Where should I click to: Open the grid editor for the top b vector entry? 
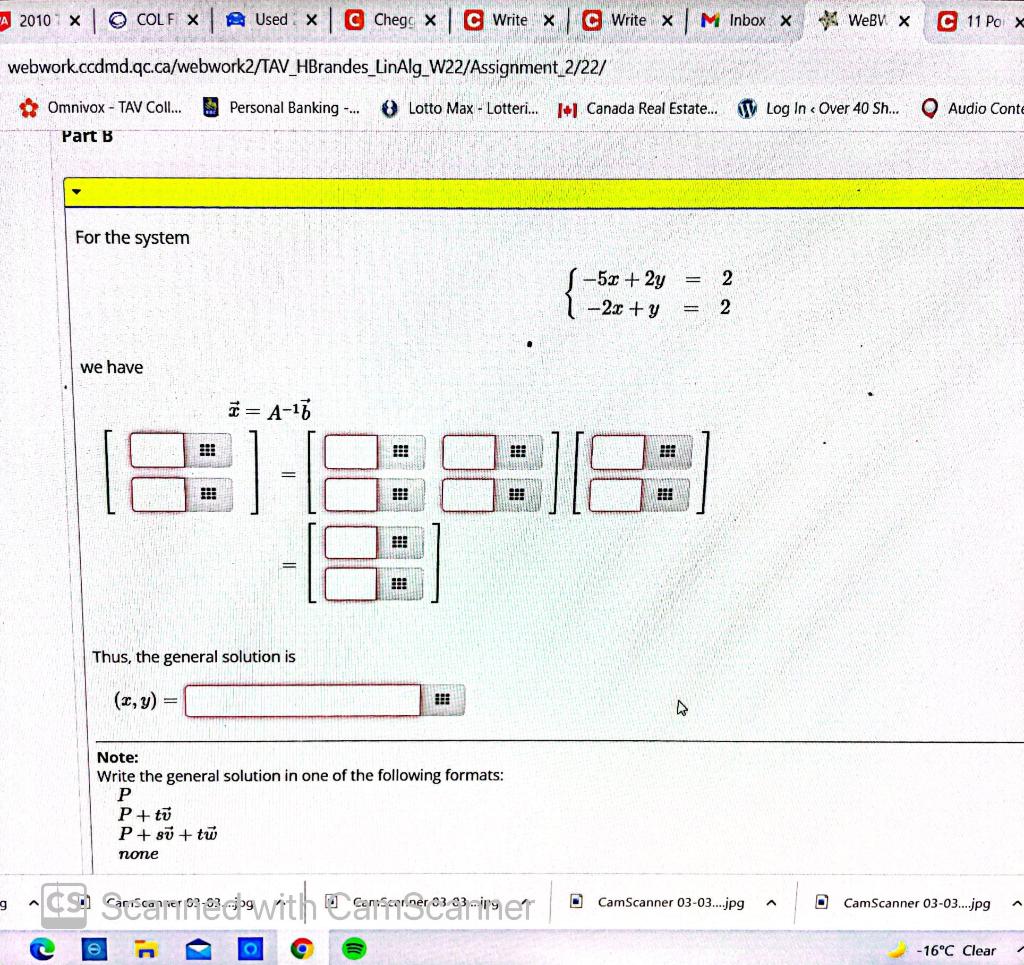pos(667,452)
